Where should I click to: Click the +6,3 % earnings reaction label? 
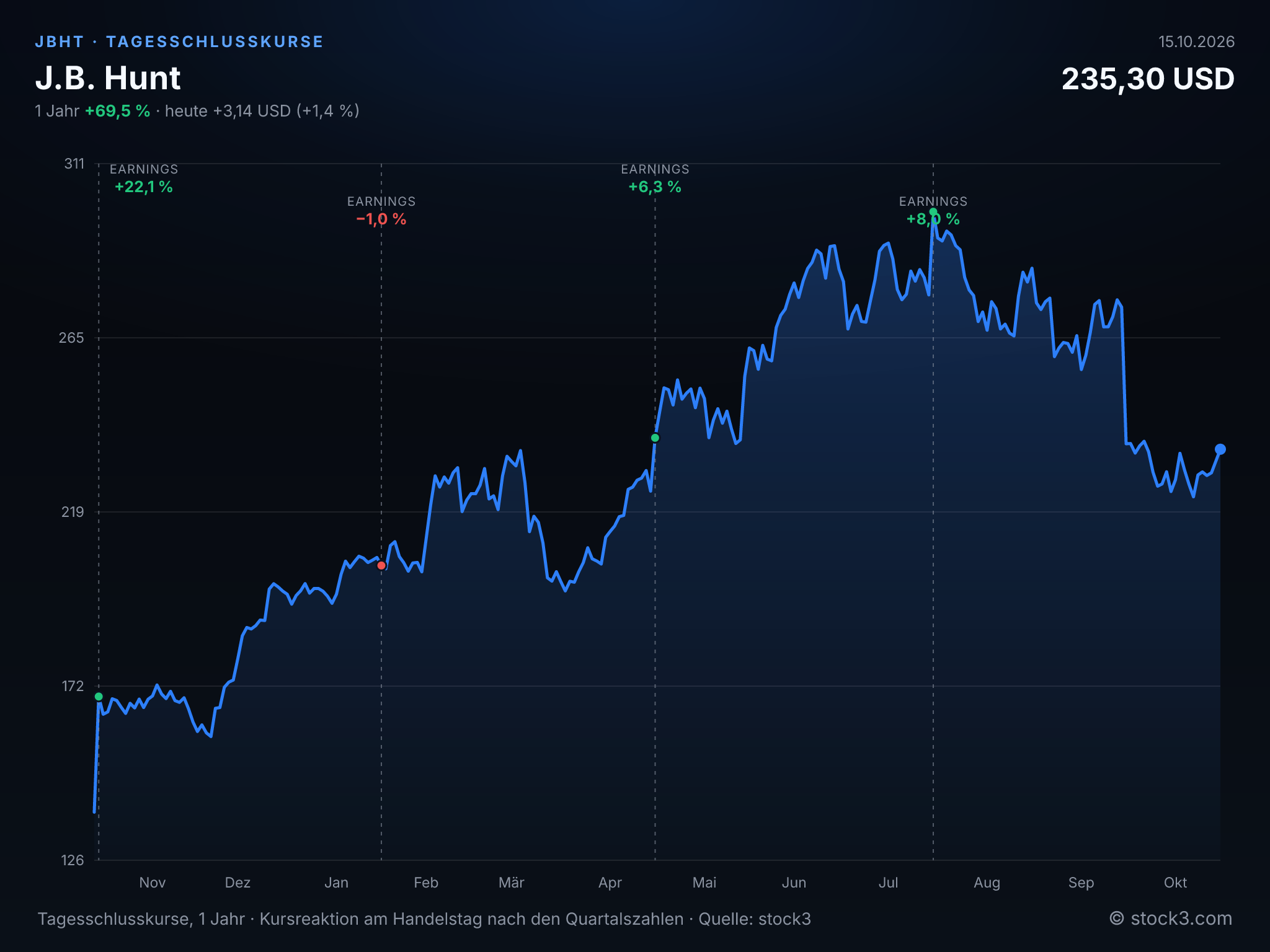click(x=655, y=187)
